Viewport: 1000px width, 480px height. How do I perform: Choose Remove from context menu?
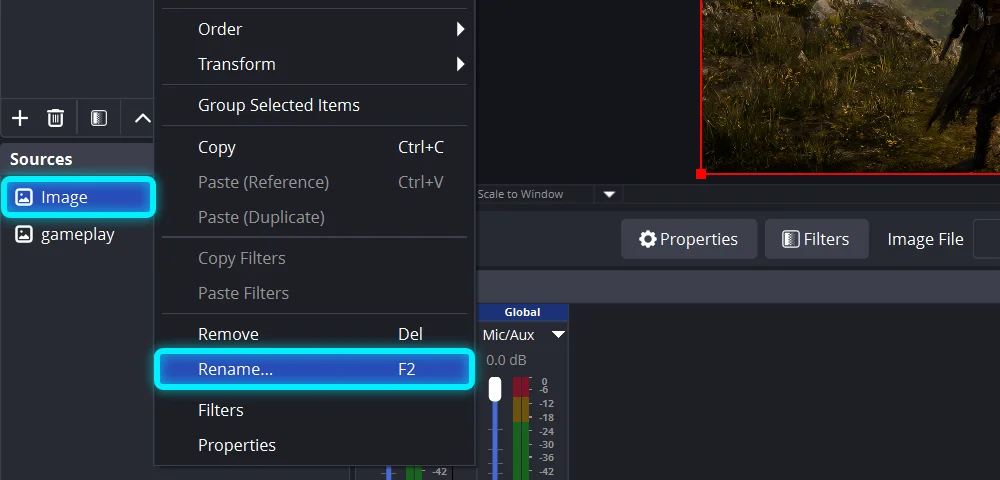point(316,334)
